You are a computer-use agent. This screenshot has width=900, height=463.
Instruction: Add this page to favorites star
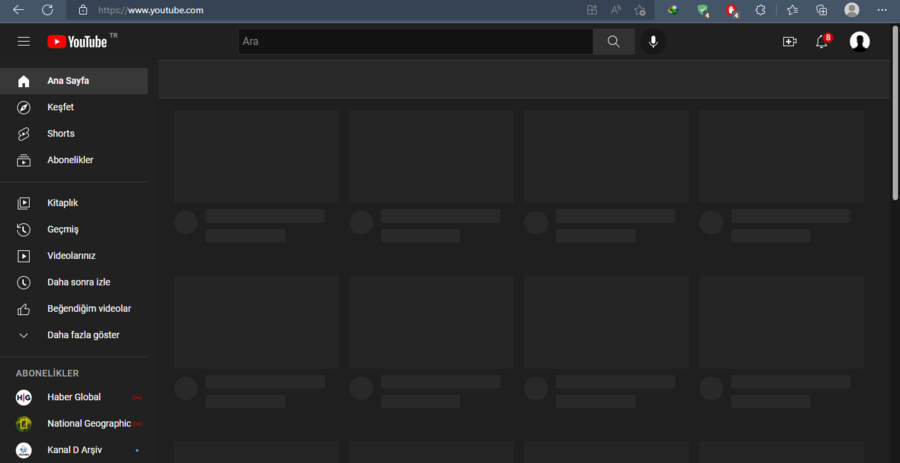pos(640,10)
